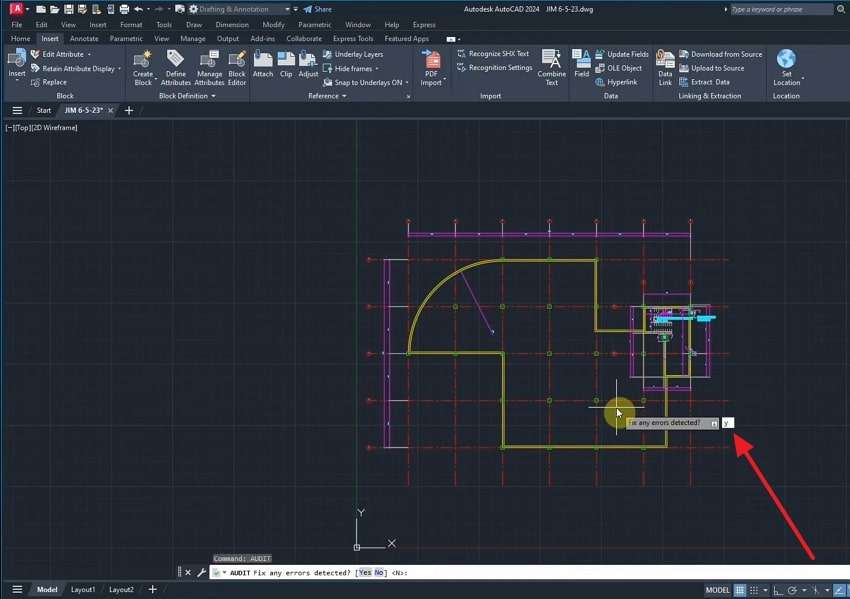850x599 pixels.
Task: Click Recognize SHX Text
Action: click(x=493, y=54)
